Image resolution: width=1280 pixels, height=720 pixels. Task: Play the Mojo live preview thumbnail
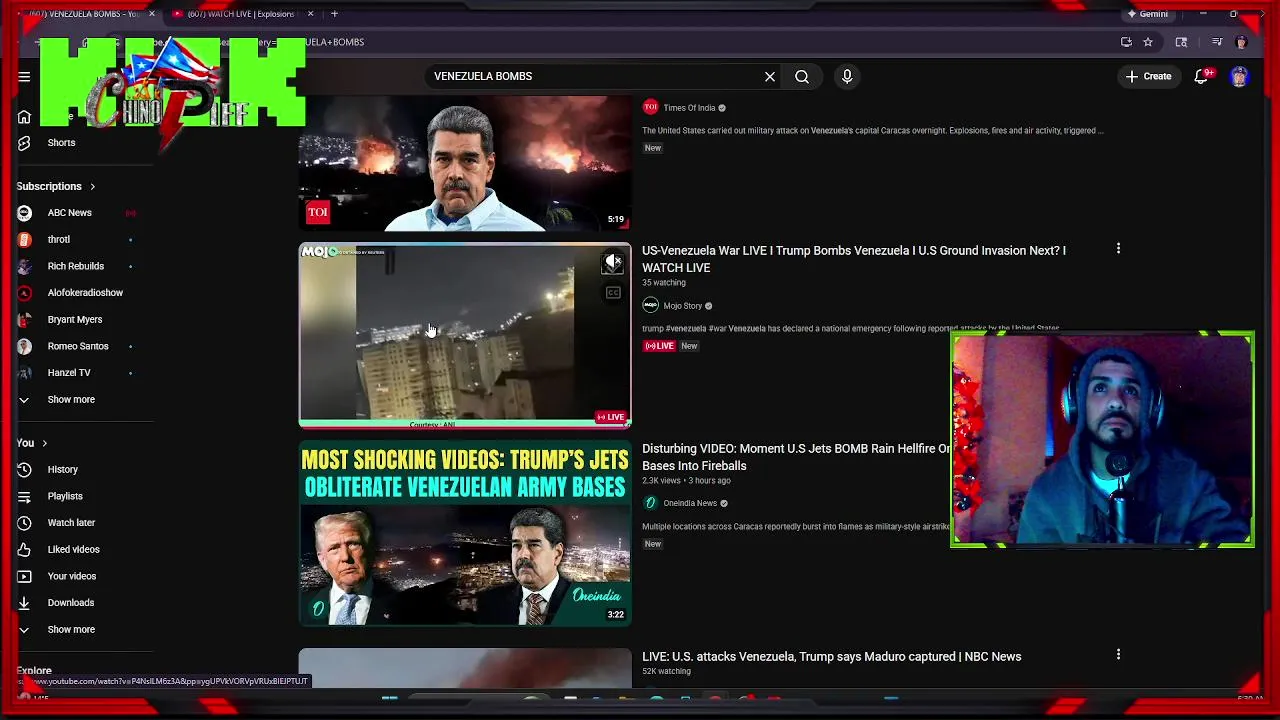pos(465,335)
